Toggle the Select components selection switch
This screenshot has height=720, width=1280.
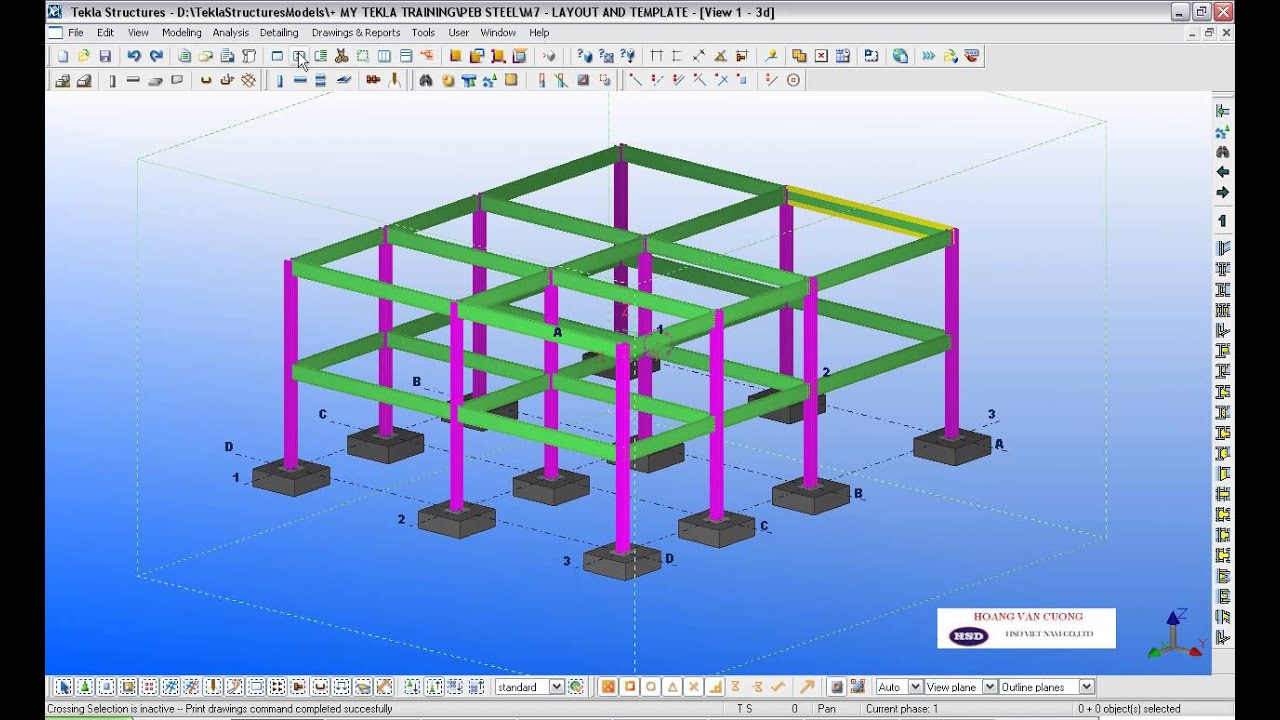pos(85,687)
